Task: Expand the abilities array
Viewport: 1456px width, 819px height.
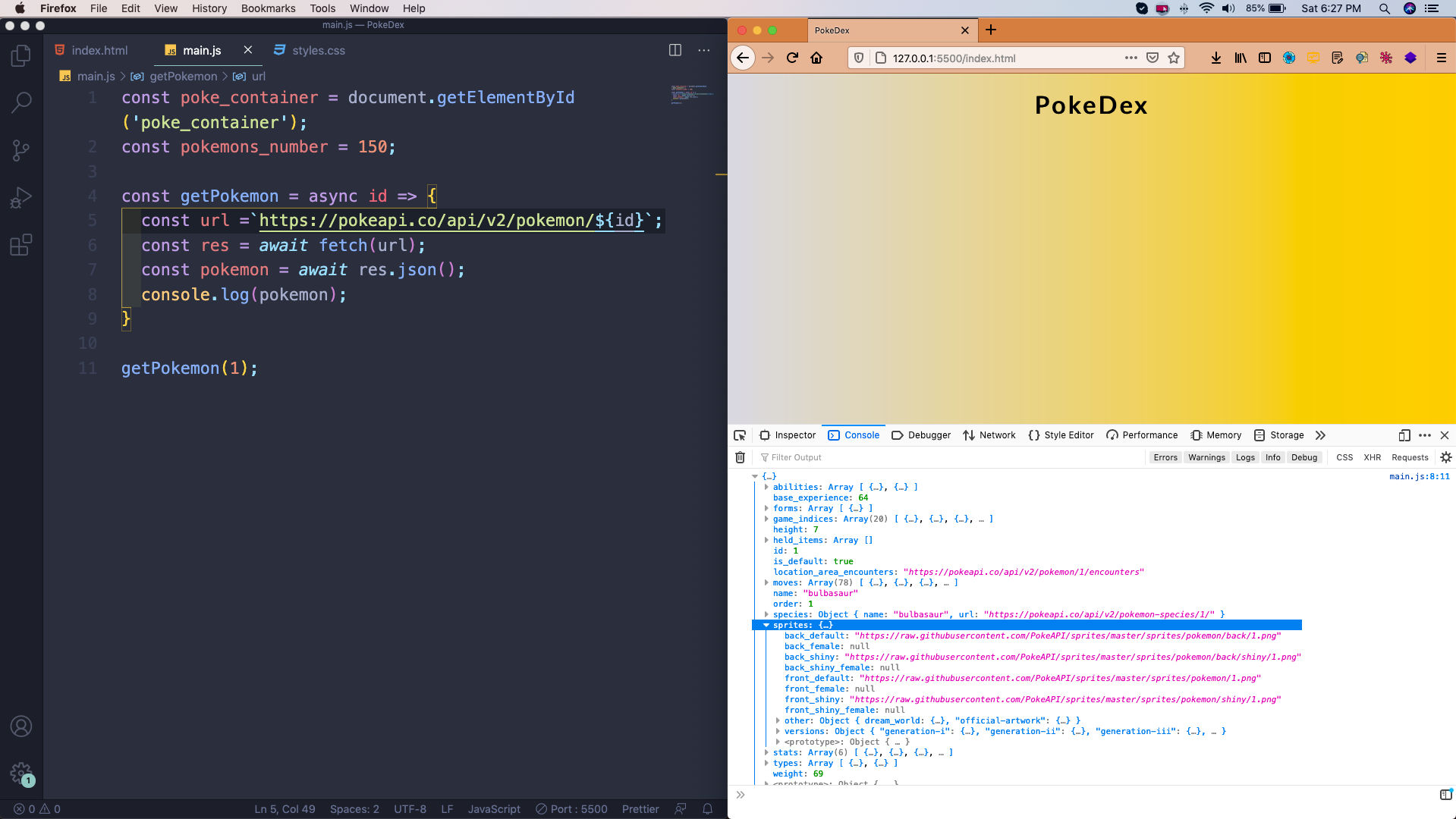Action: 766,487
